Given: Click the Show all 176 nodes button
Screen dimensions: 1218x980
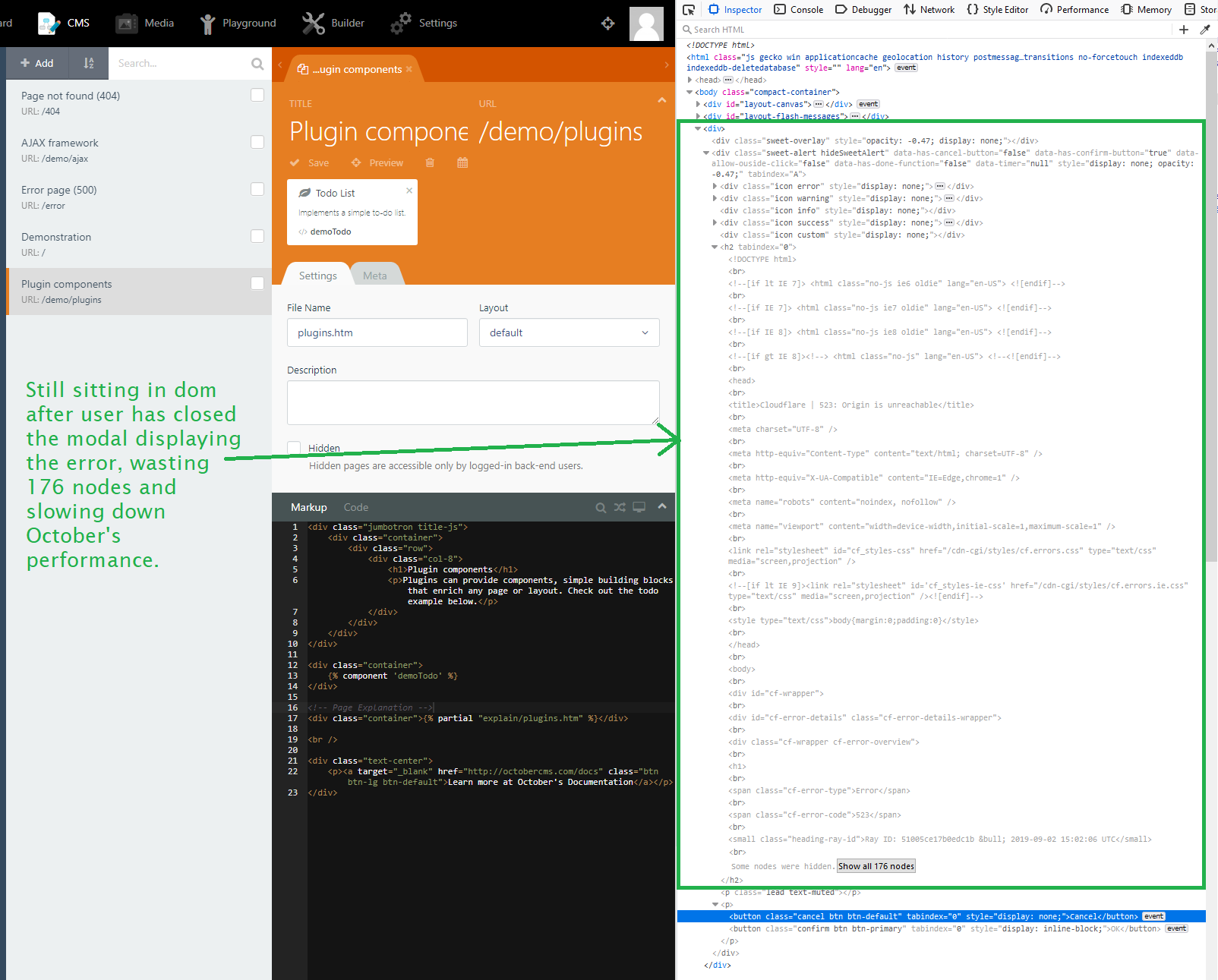Looking at the screenshot, I should tap(876, 865).
